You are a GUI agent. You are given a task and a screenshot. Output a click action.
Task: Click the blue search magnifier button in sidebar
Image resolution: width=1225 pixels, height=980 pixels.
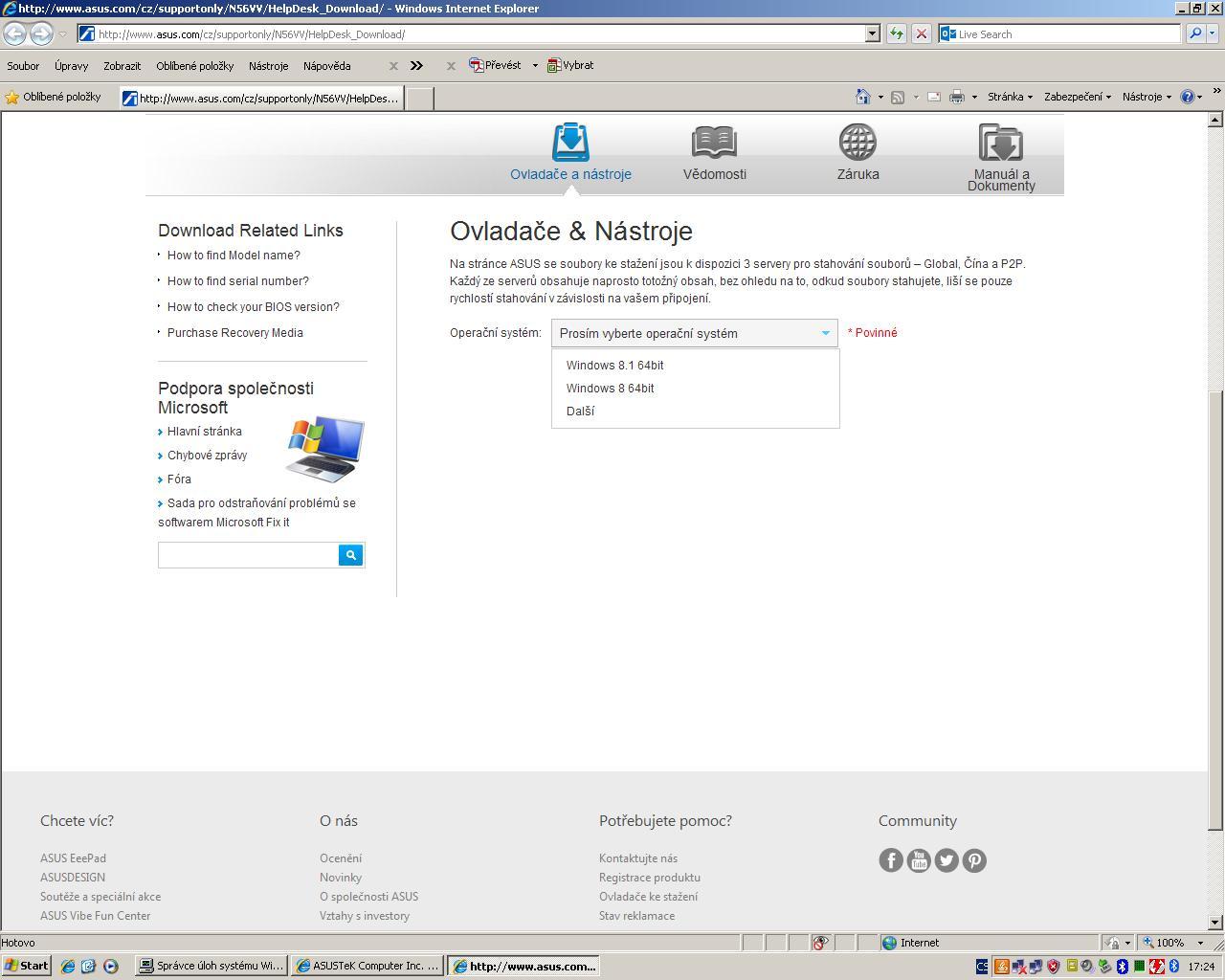coord(351,555)
